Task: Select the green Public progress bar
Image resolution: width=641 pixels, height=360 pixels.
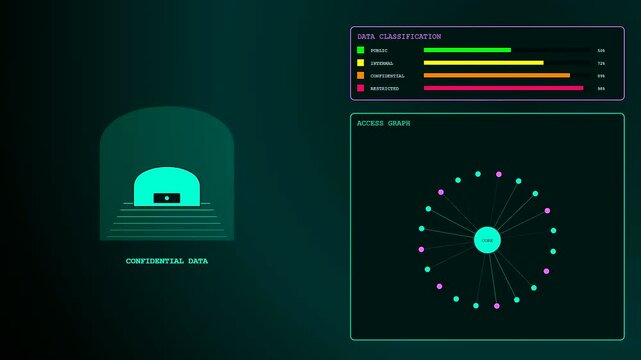Action: [x=467, y=50]
